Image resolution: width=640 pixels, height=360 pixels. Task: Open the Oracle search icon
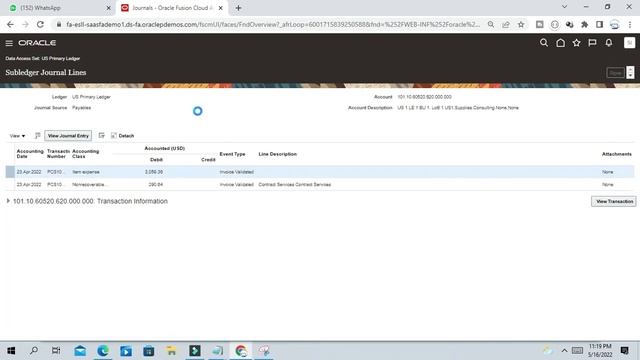544,42
